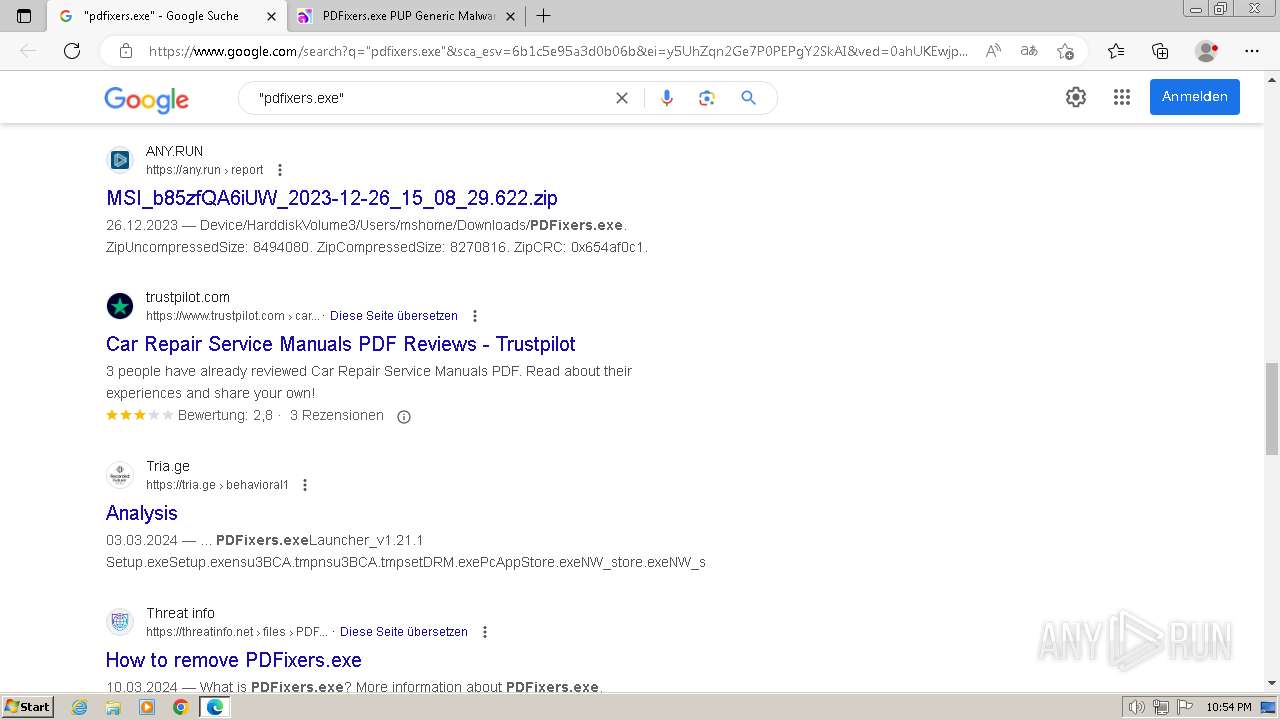The height and width of the screenshot is (720, 1280).
Task: View site information lock icon
Action: (x=126, y=51)
